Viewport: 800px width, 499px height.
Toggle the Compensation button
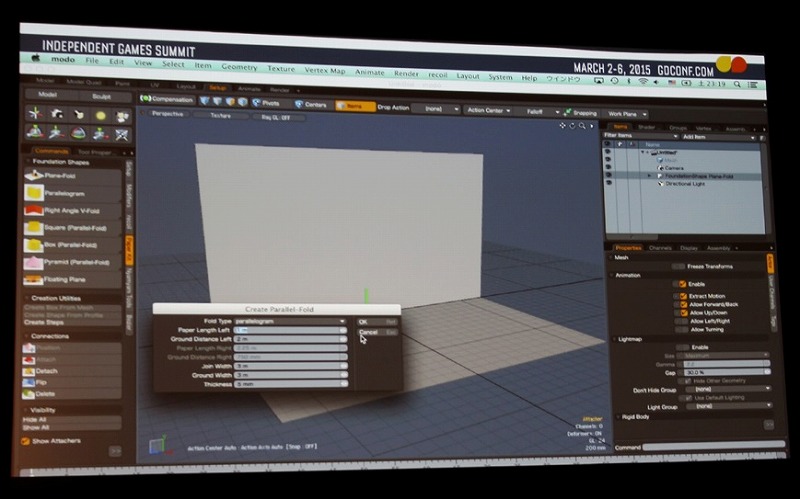click(167, 99)
